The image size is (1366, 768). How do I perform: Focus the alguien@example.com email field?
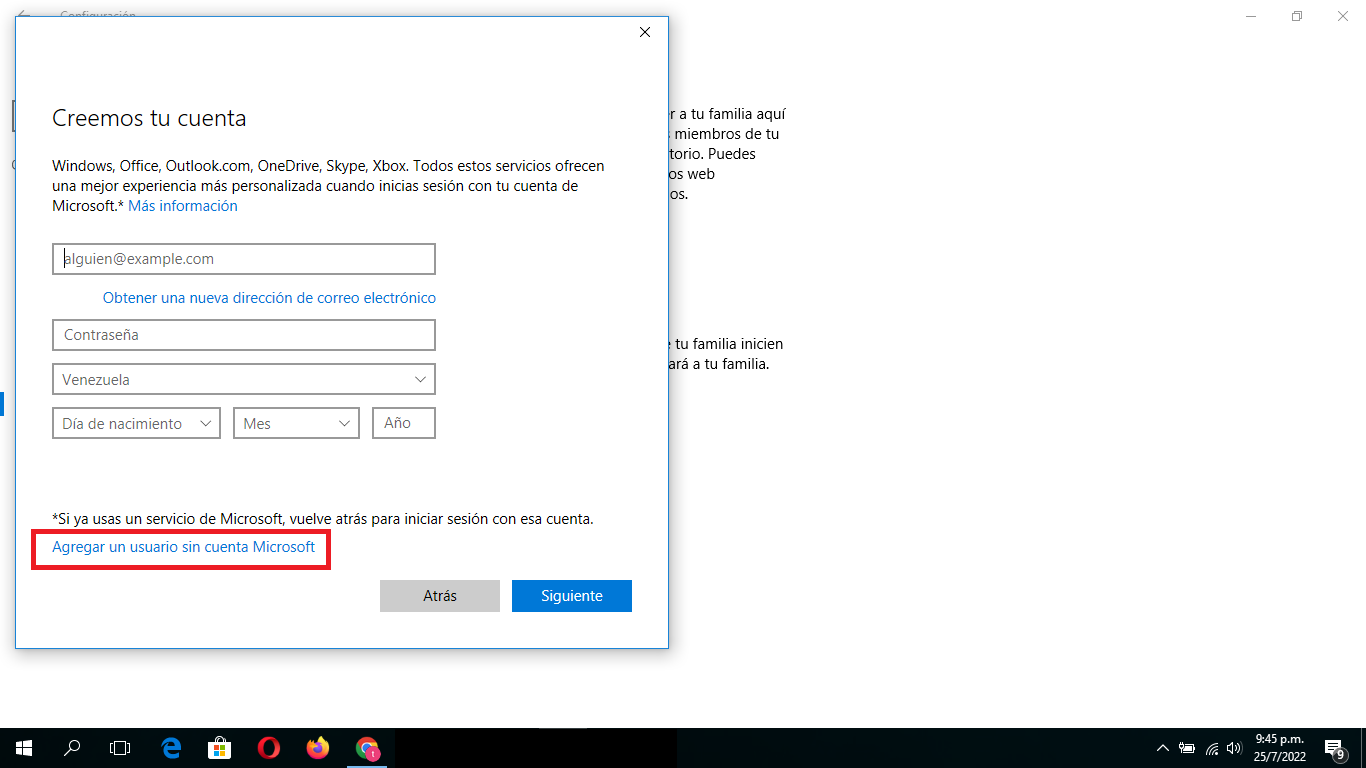pos(244,259)
